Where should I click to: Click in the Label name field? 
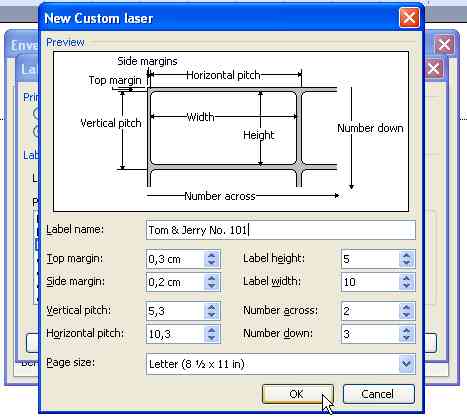(x=281, y=230)
